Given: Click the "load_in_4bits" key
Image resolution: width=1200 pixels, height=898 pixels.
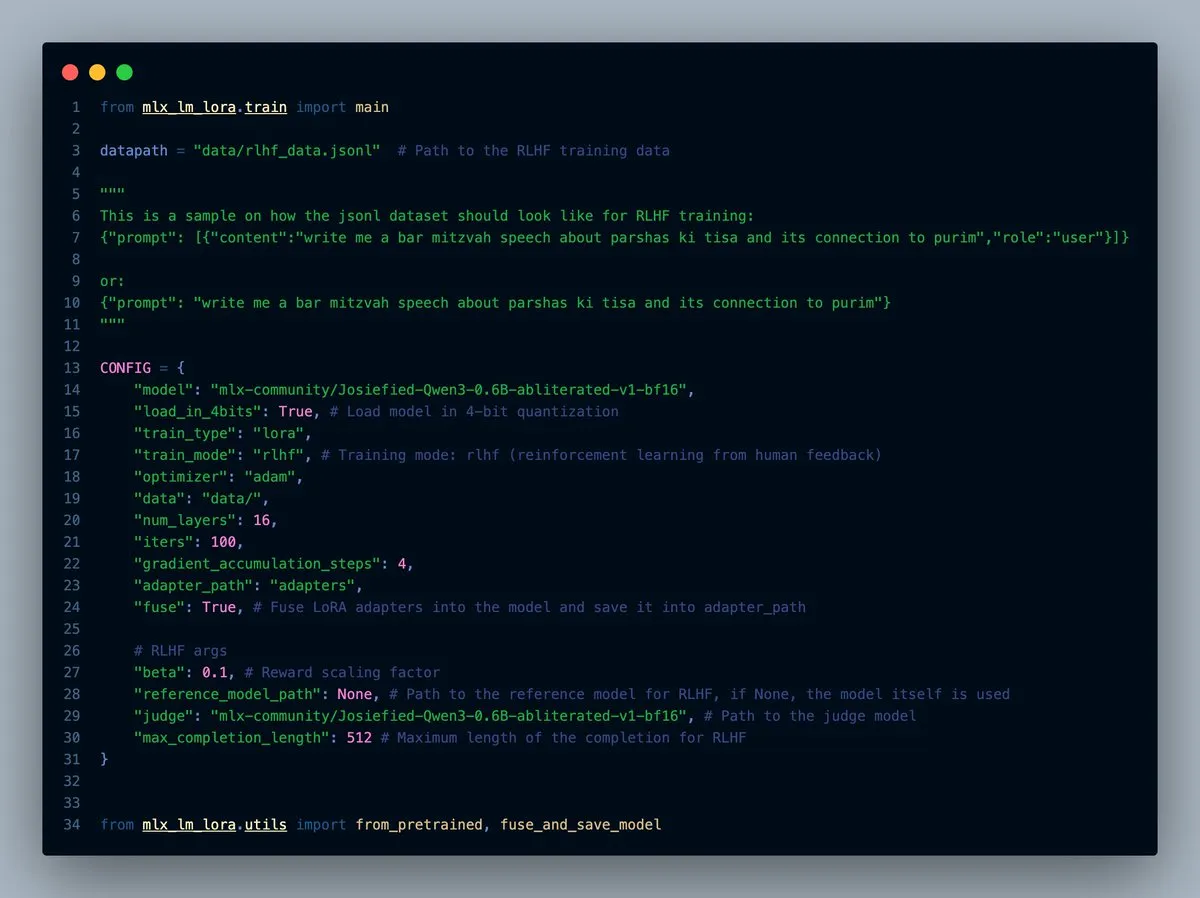Looking at the screenshot, I should pos(198,412).
